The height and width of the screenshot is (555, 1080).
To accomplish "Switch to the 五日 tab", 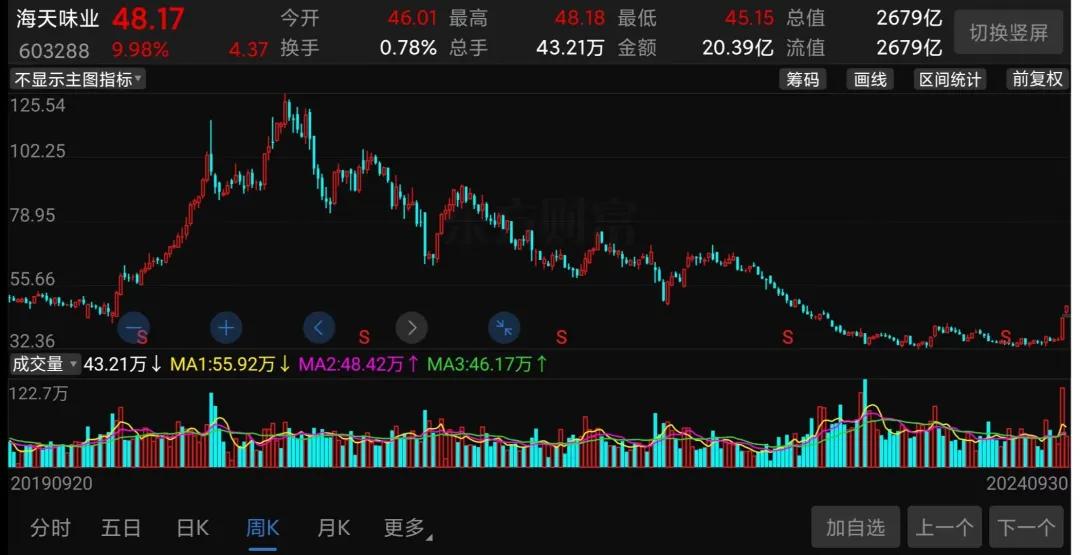I will [x=121, y=528].
